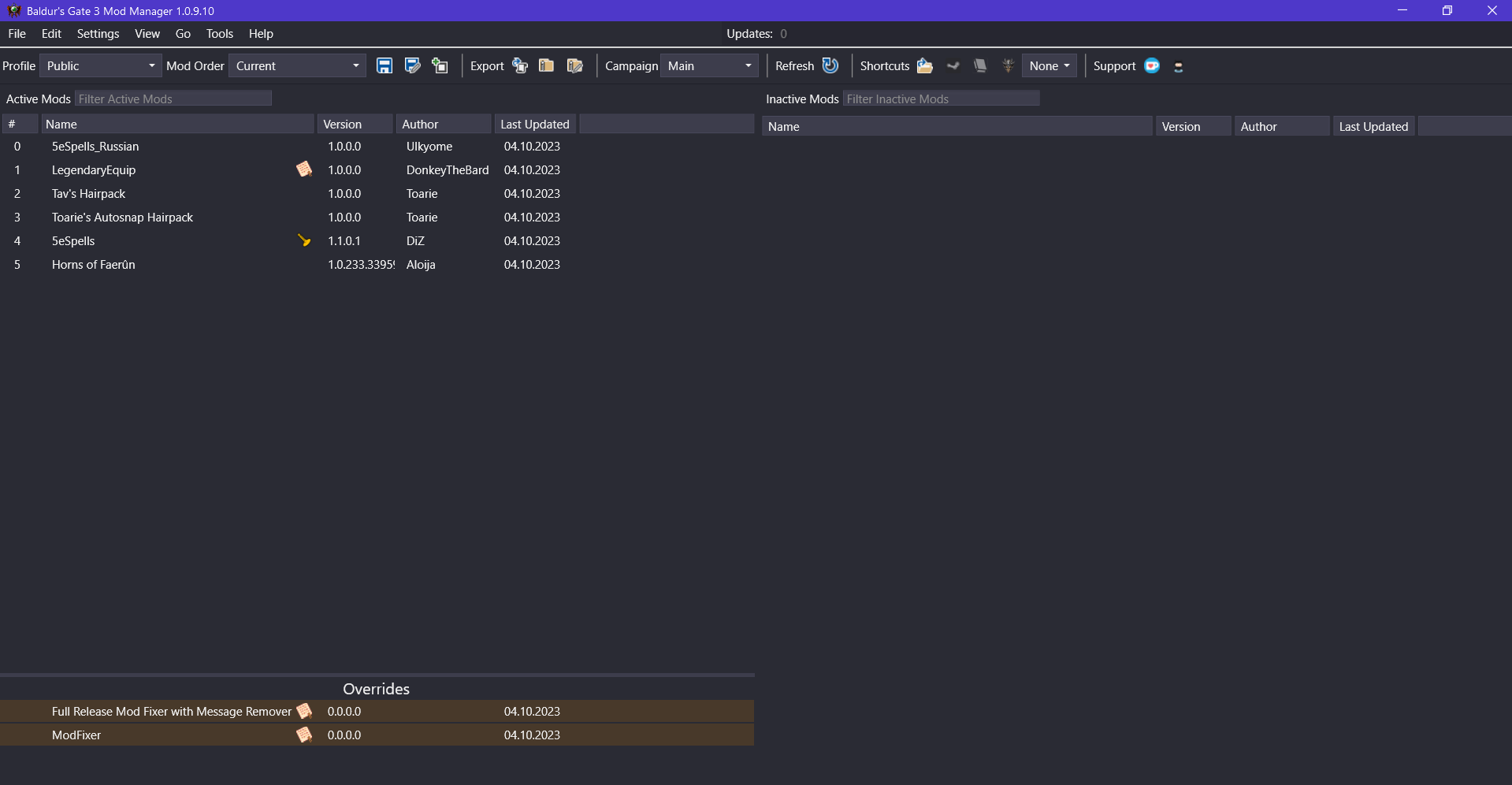Click the scroll icon on the ModFixer row
Image resolution: width=1512 pixels, height=785 pixels.
304,735
